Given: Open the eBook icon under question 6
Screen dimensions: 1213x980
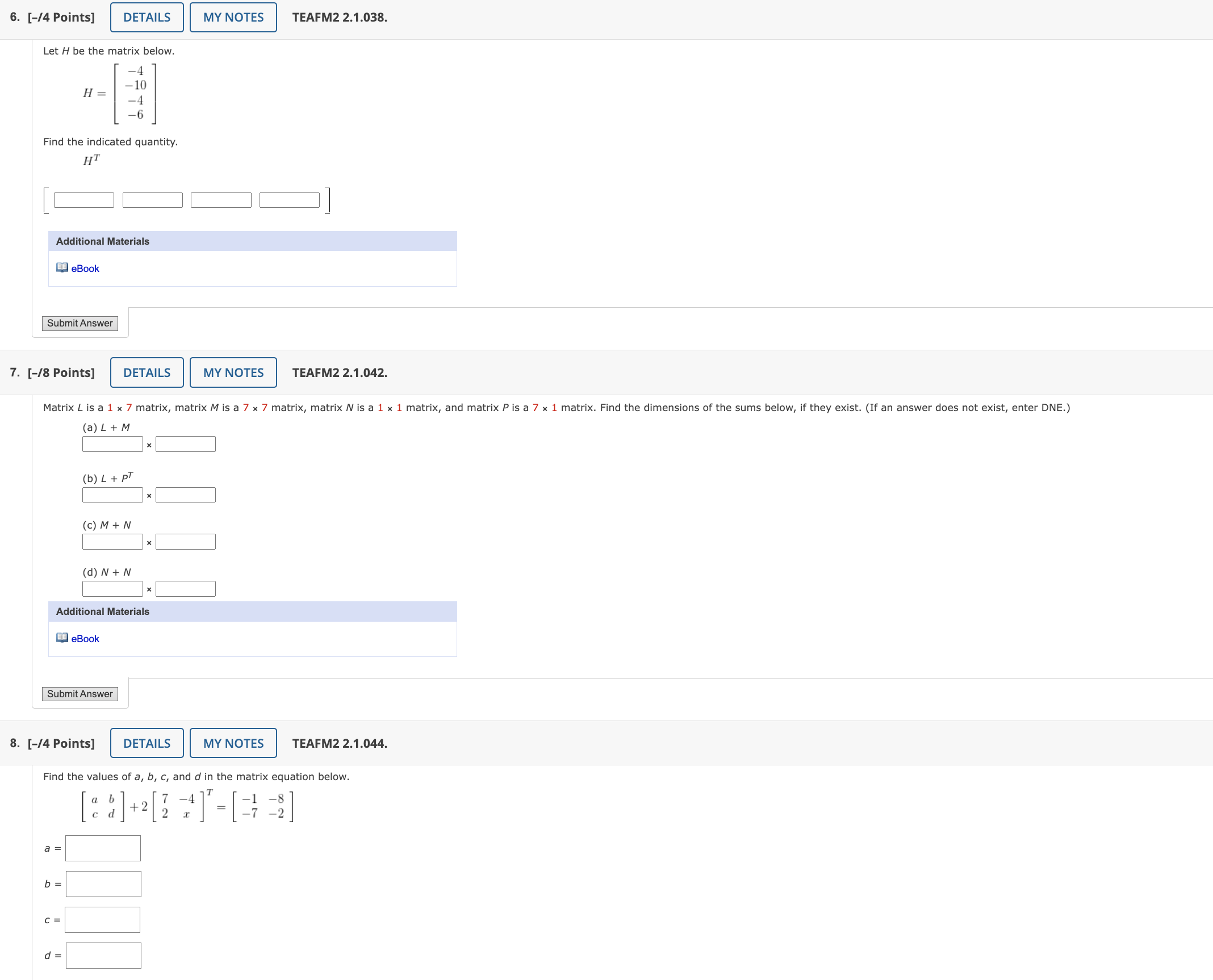Looking at the screenshot, I should coord(62,268).
